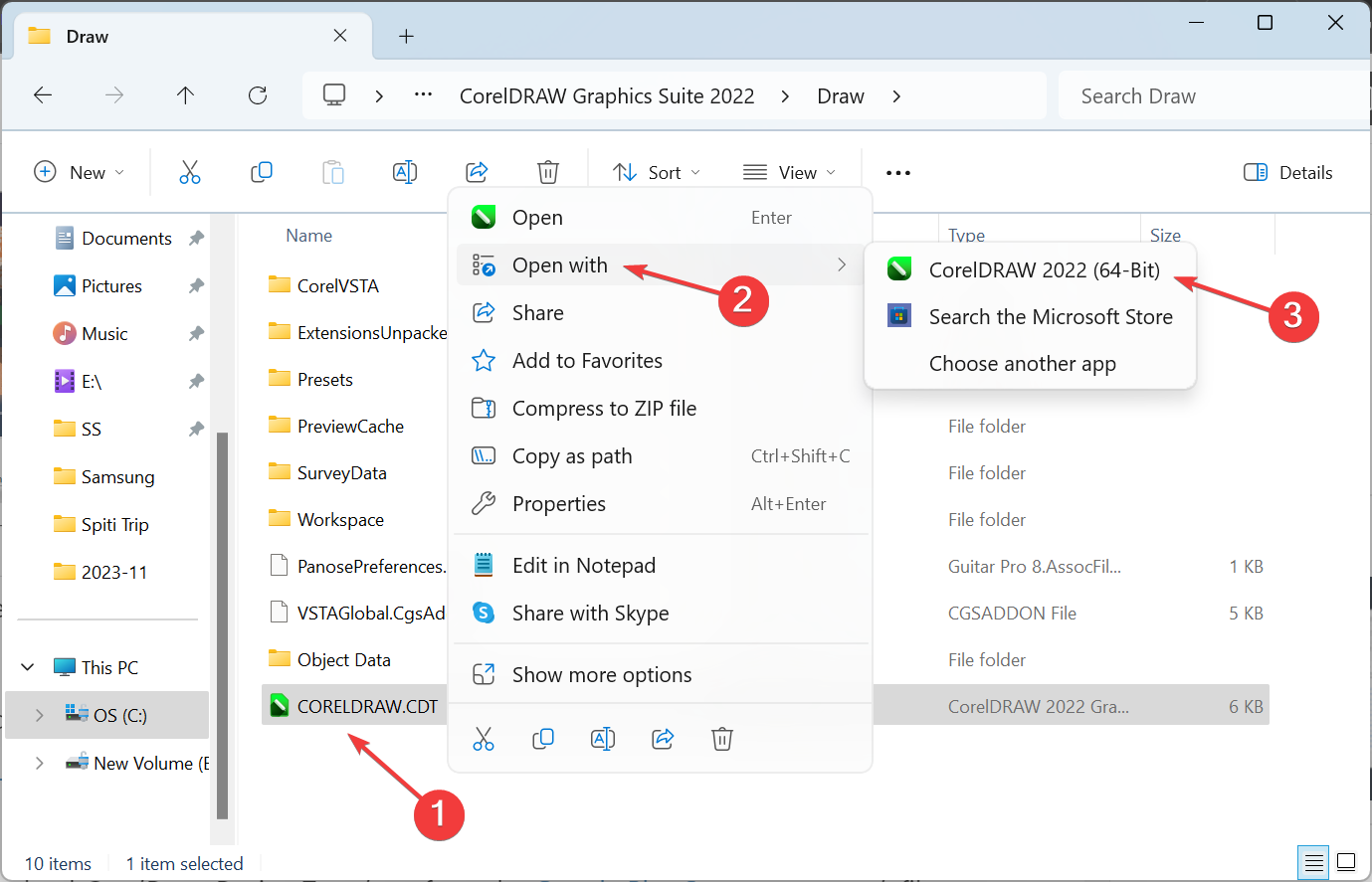1372x882 pixels.
Task: Click the Rename icon in the toolbar
Action: click(405, 172)
